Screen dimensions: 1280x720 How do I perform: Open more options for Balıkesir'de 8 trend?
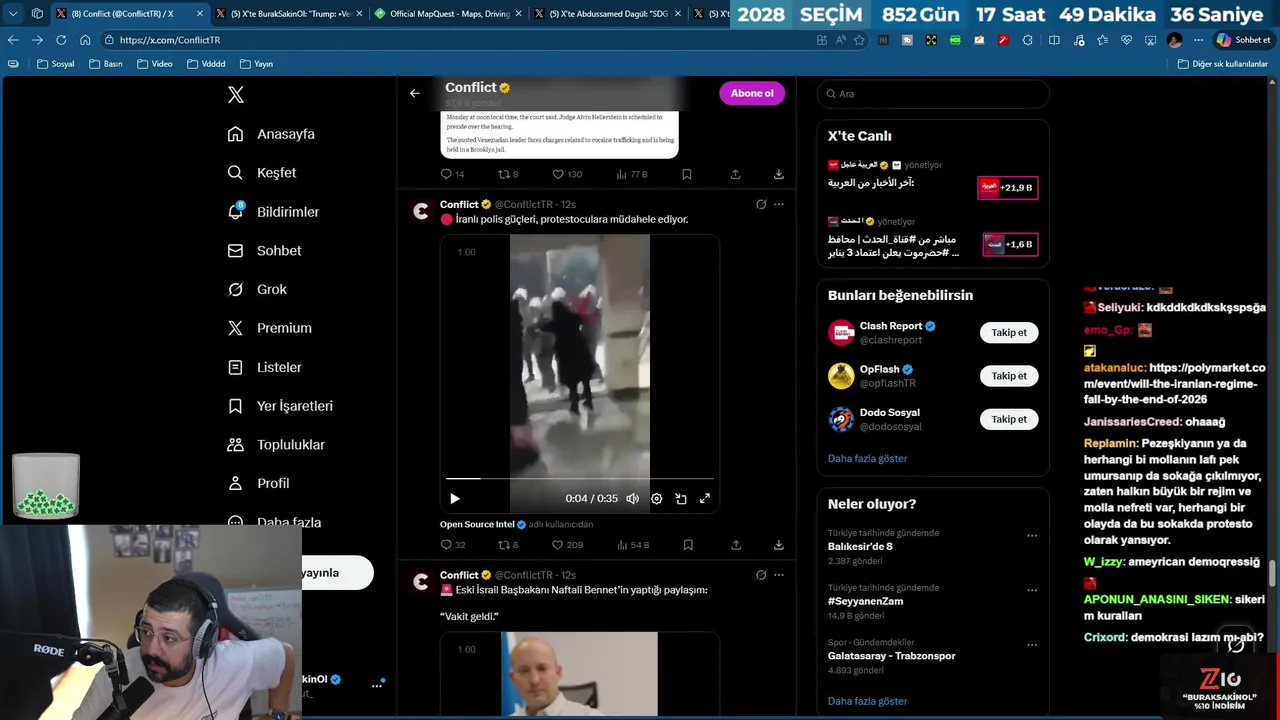(1032, 536)
